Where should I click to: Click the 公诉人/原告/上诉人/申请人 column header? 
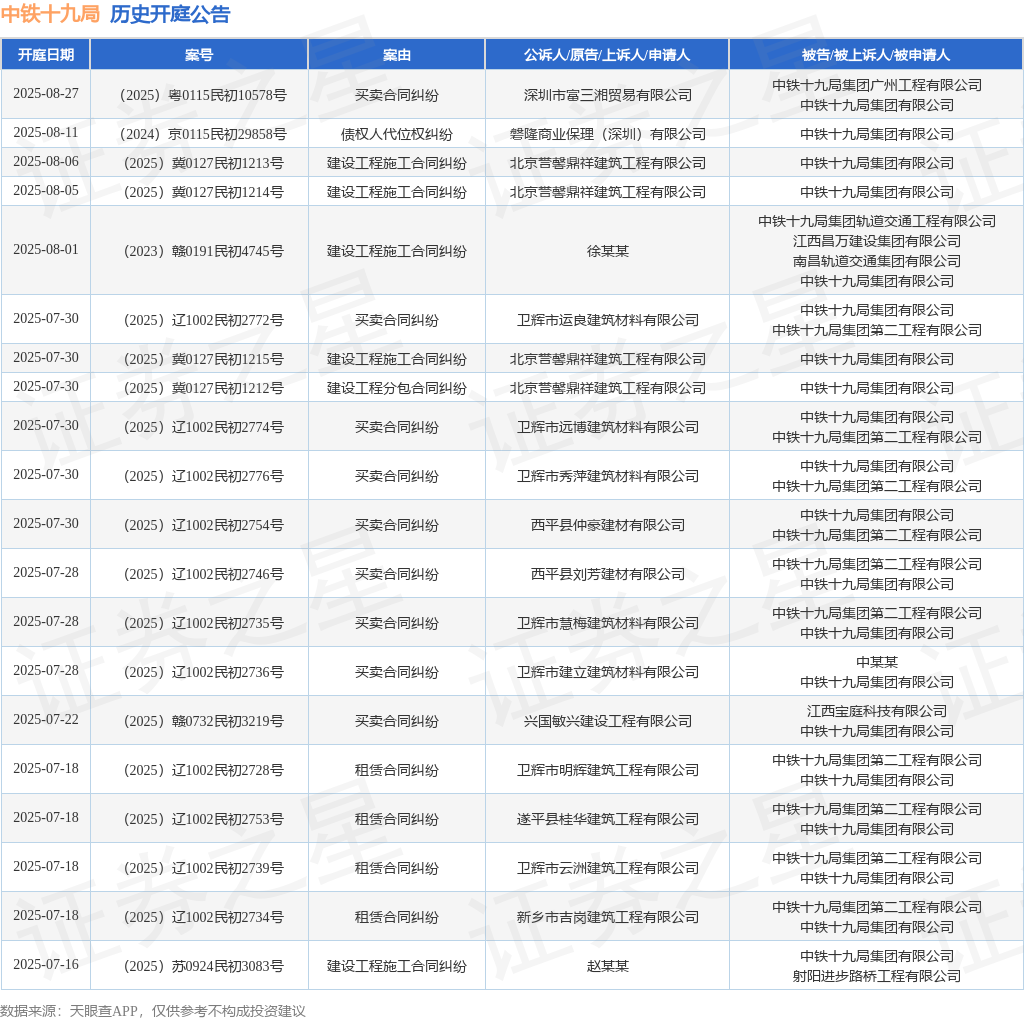pos(607,55)
